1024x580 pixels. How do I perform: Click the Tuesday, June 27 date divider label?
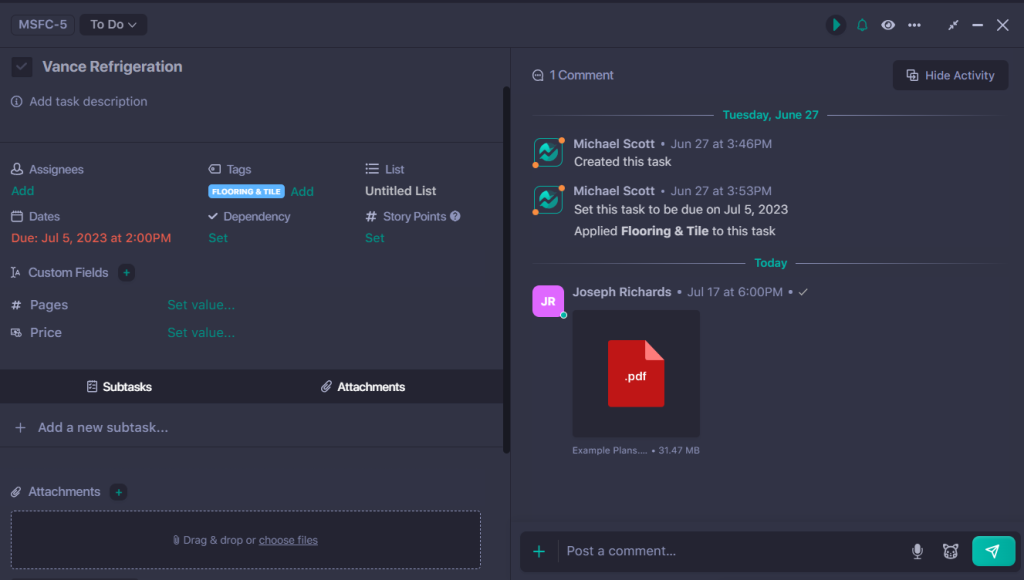770,115
